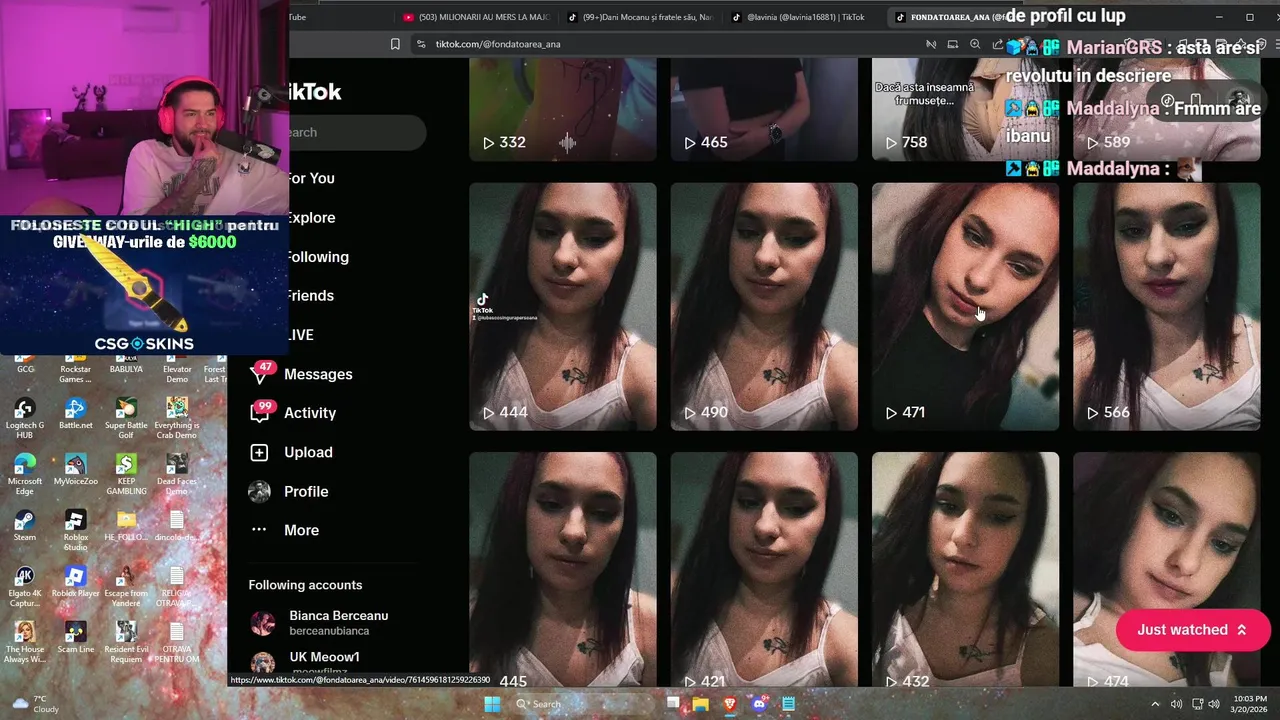The height and width of the screenshot is (720, 1280).
Task: Open The House Always Wins desktop shortcut
Action: (x=24, y=642)
